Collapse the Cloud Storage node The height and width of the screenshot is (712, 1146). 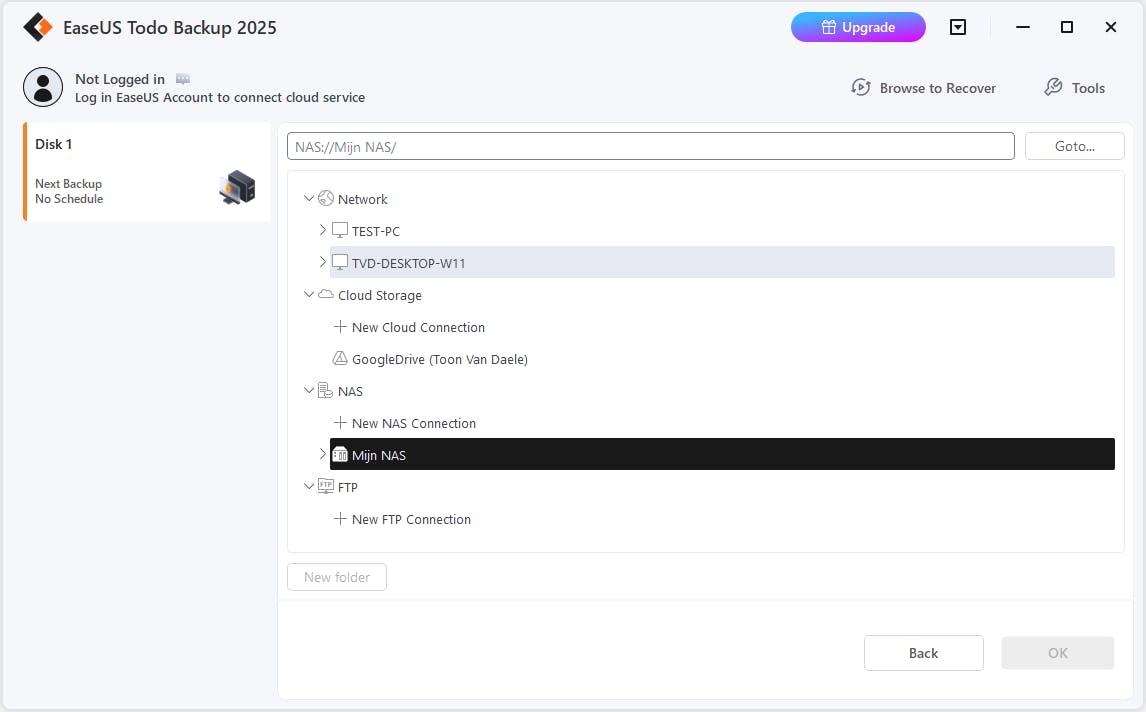[309, 295]
